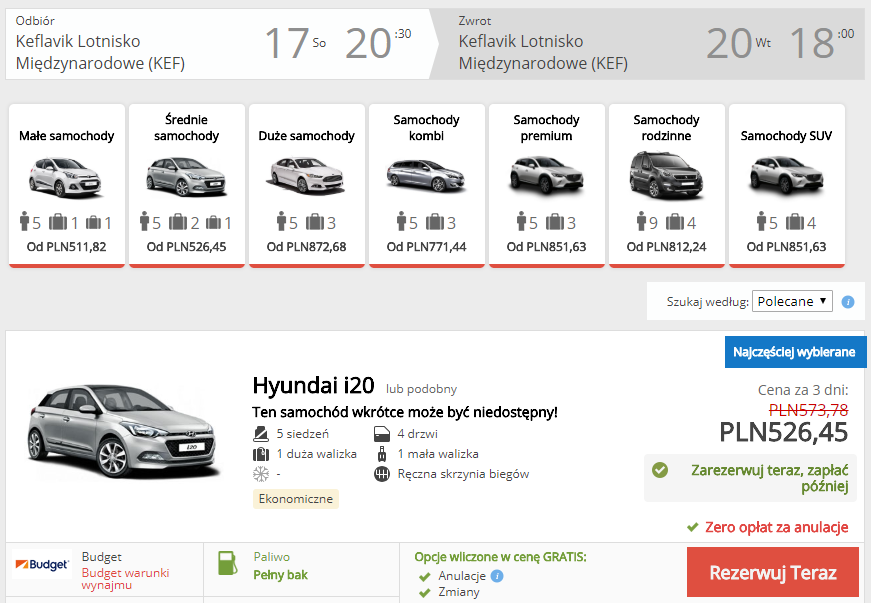This screenshot has width=871, height=603.
Task: Click the Ręczna skrzynia biegów label
Action: click(x=463, y=474)
